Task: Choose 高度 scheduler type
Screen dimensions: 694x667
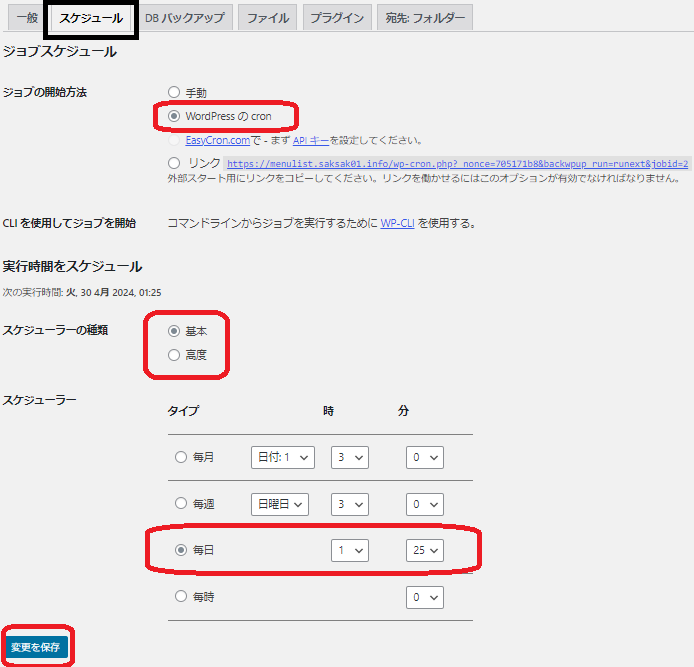Action: (174, 354)
